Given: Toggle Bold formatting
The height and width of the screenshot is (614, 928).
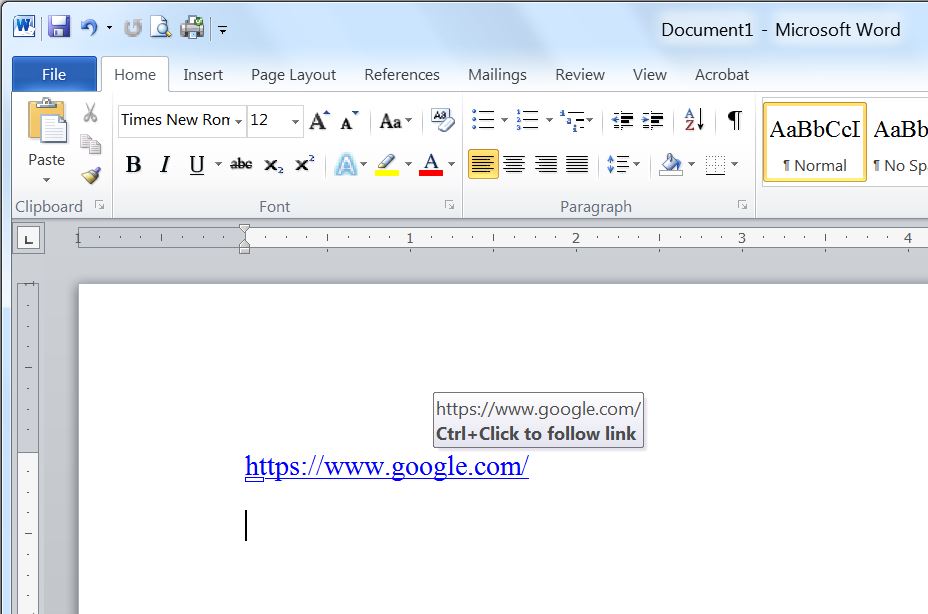Looking at the screenshot, I should coord(134,164).
